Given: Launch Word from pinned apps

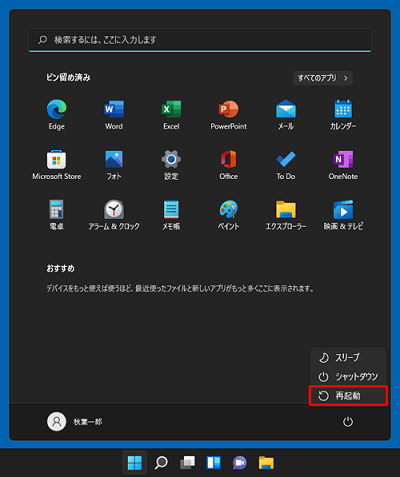Looking at the screenshot, I should tap(114, 115).
